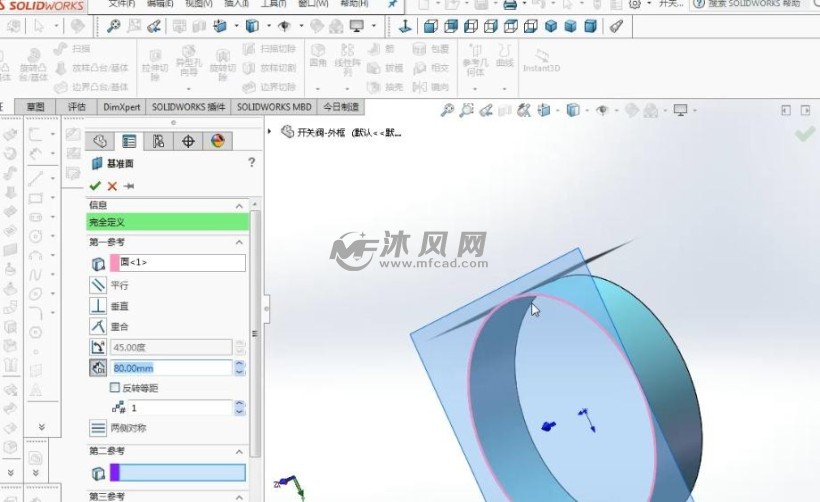Screen dimensions: 820x502
Task: Click the 80.00mm offset distance field
Action: click(171, 368)
